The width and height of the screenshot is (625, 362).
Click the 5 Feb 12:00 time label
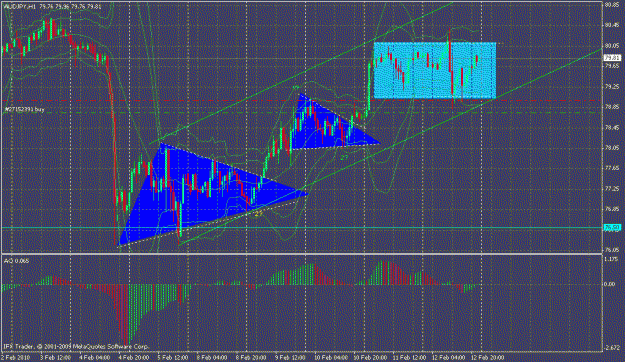[x=173, y=357]
